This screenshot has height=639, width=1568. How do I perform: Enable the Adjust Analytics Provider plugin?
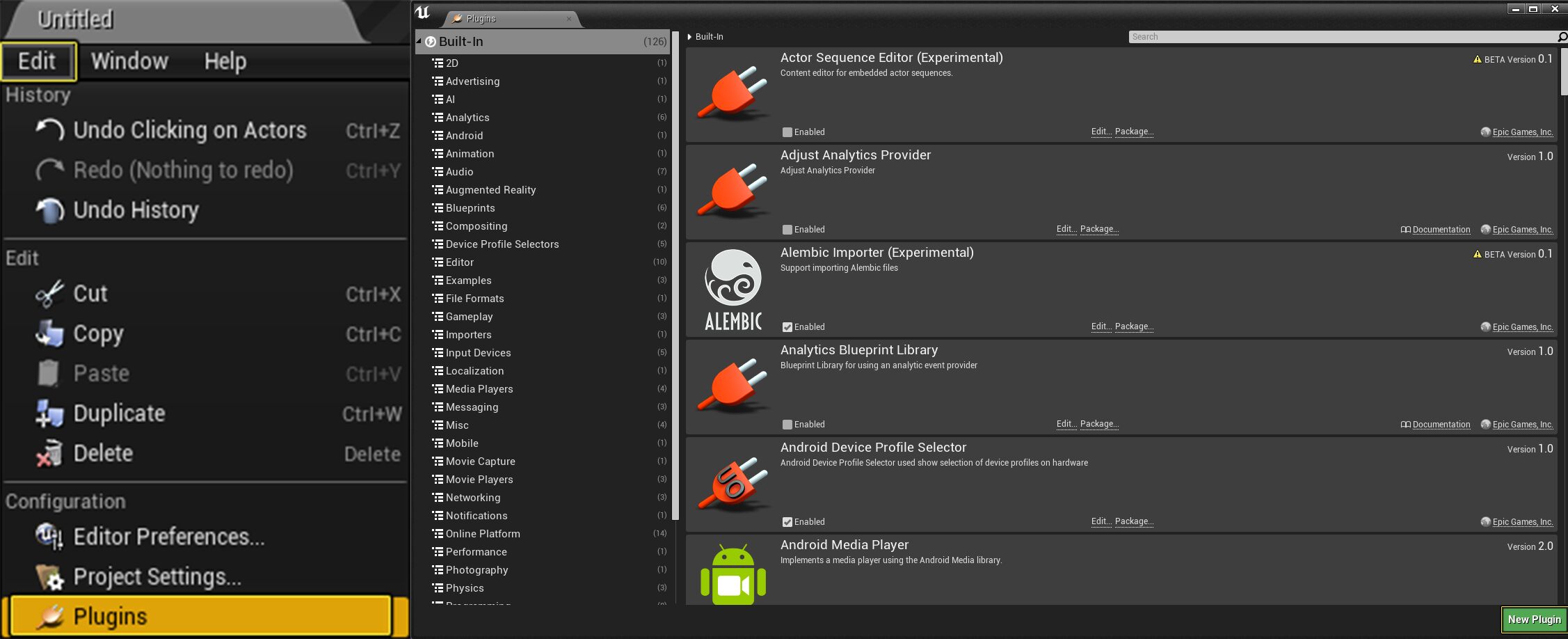tap(787, 229)
